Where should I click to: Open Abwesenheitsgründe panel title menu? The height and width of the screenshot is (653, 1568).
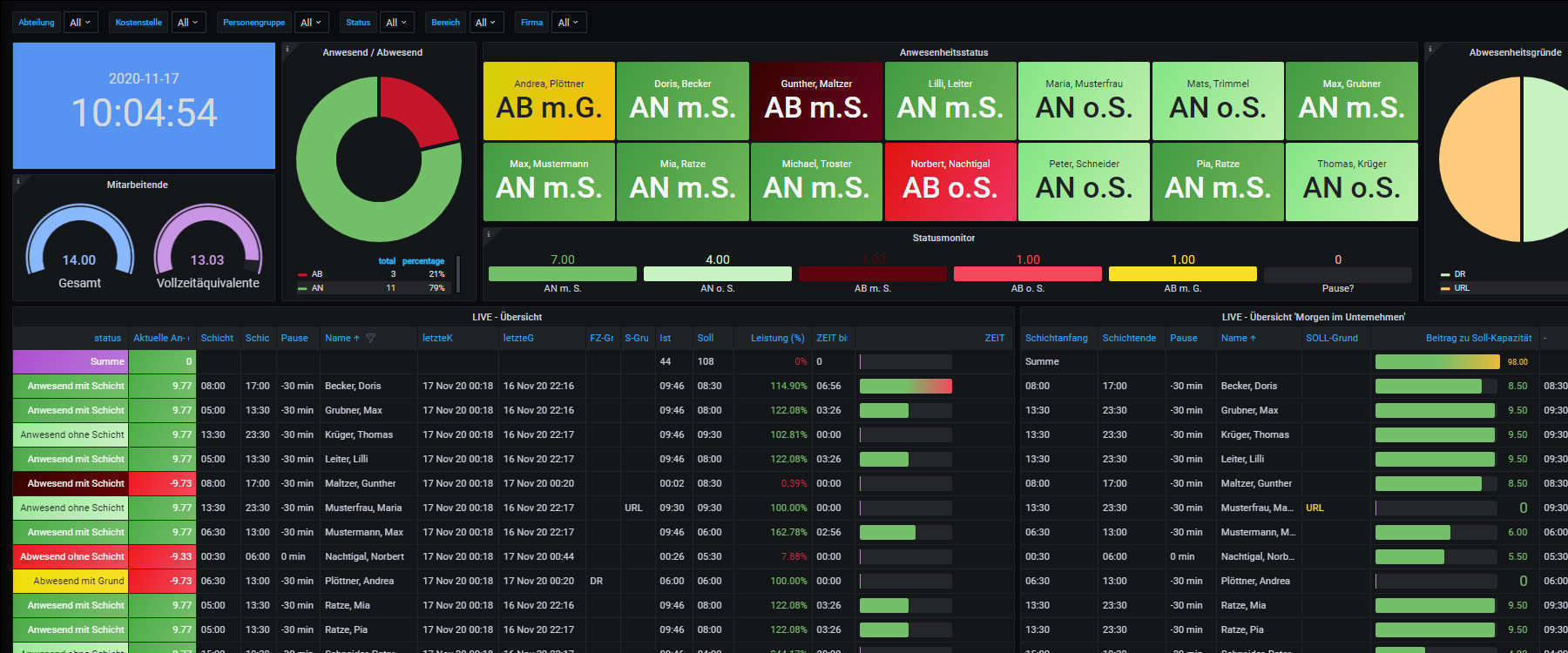(x=1515, y=52)
